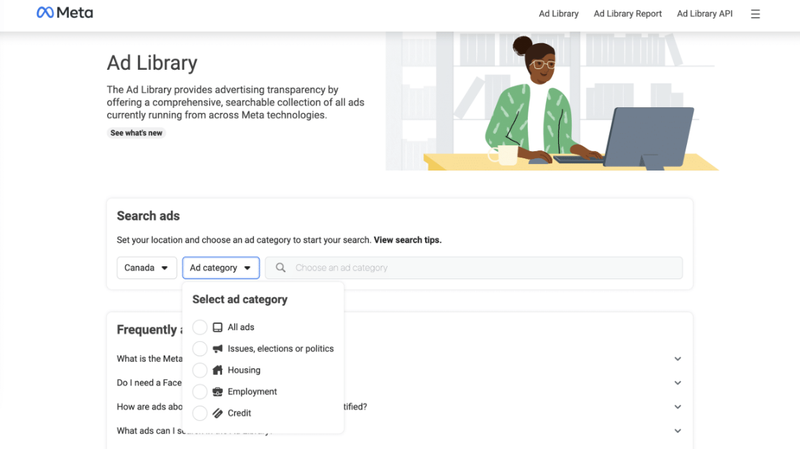
Task: Click the See what's new button
Action: pyautogui.click(x=136, y=133)
